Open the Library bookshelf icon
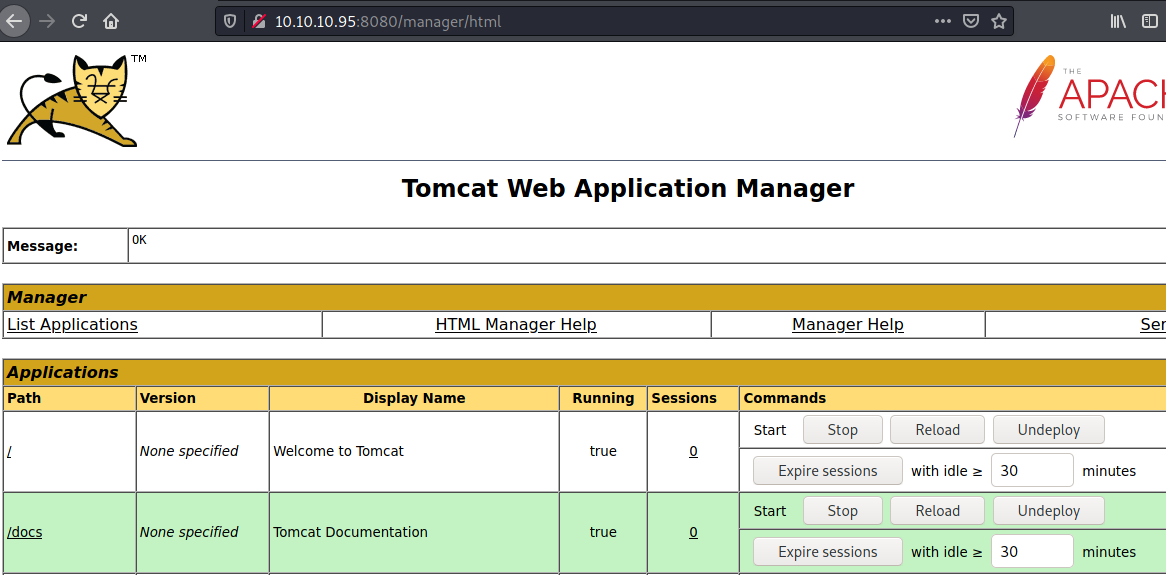The height and width of the screenshot is (575, 1166). coord(1118,22)
